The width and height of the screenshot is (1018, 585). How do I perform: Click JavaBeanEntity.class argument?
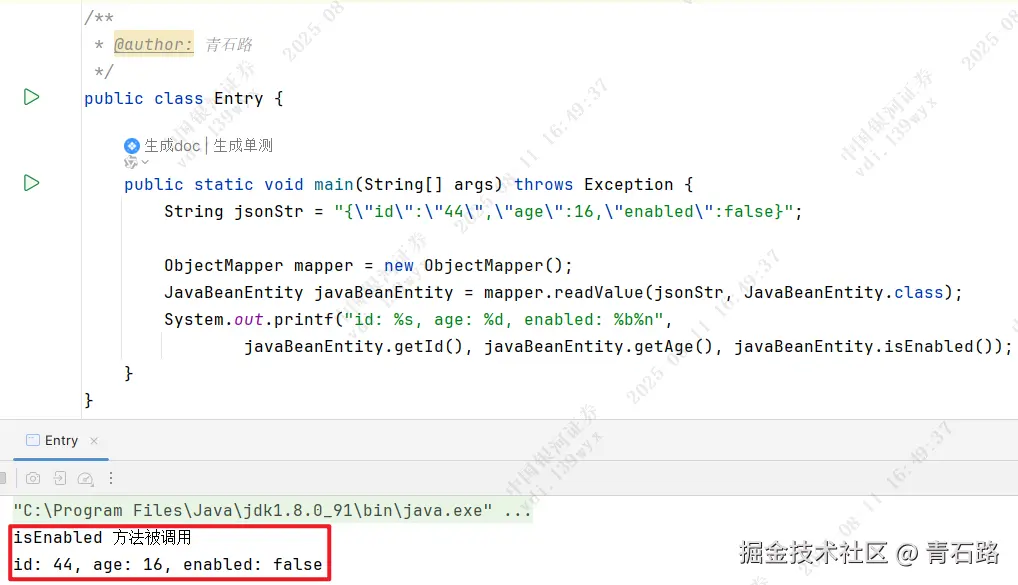(x=843, y=293)
